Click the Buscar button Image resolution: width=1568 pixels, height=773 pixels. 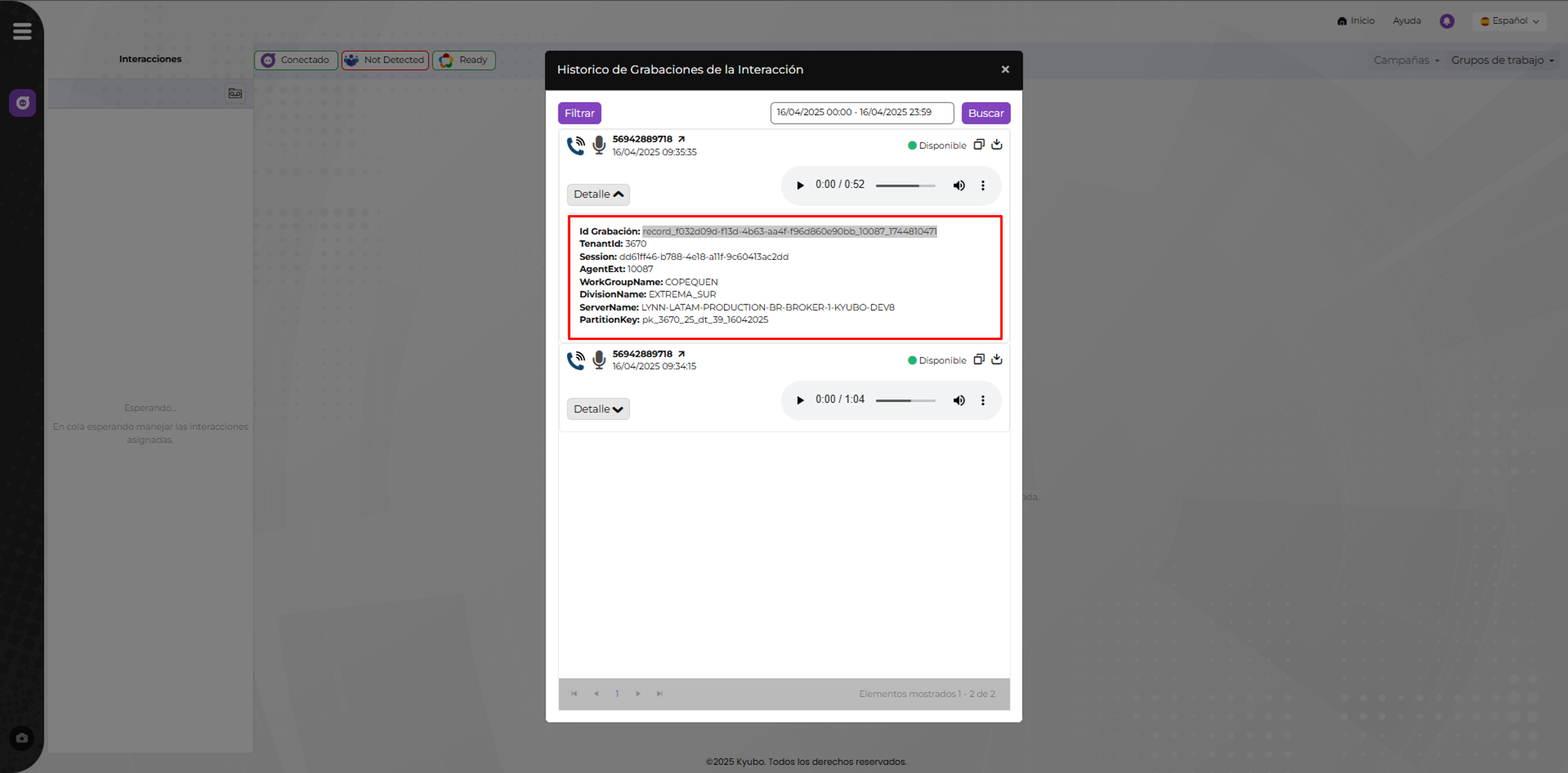point(986,113)
